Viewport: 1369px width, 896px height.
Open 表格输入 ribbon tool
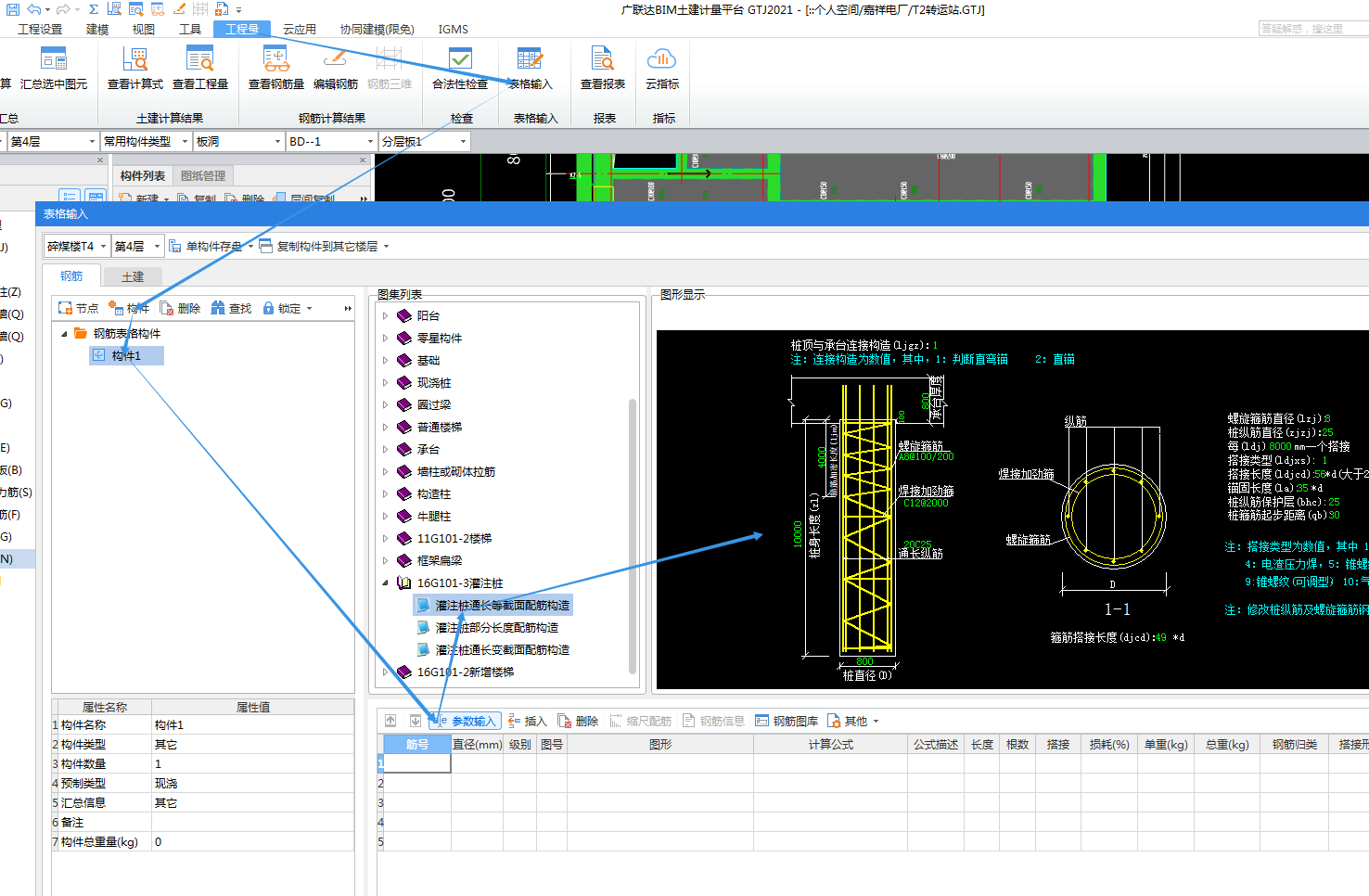pos(530,69)
